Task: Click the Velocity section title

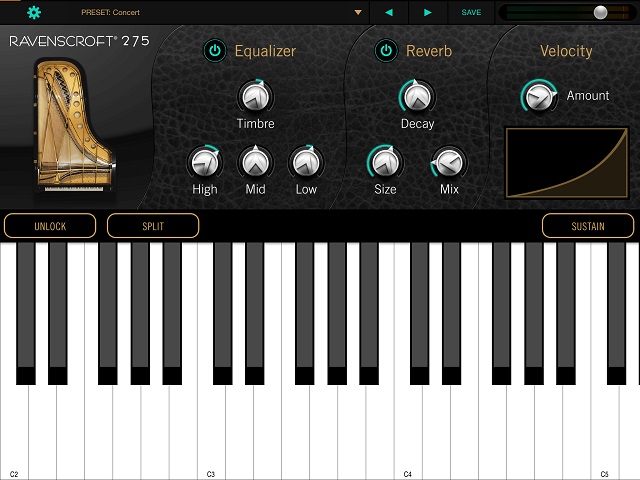Action: (x=566, y=51)
